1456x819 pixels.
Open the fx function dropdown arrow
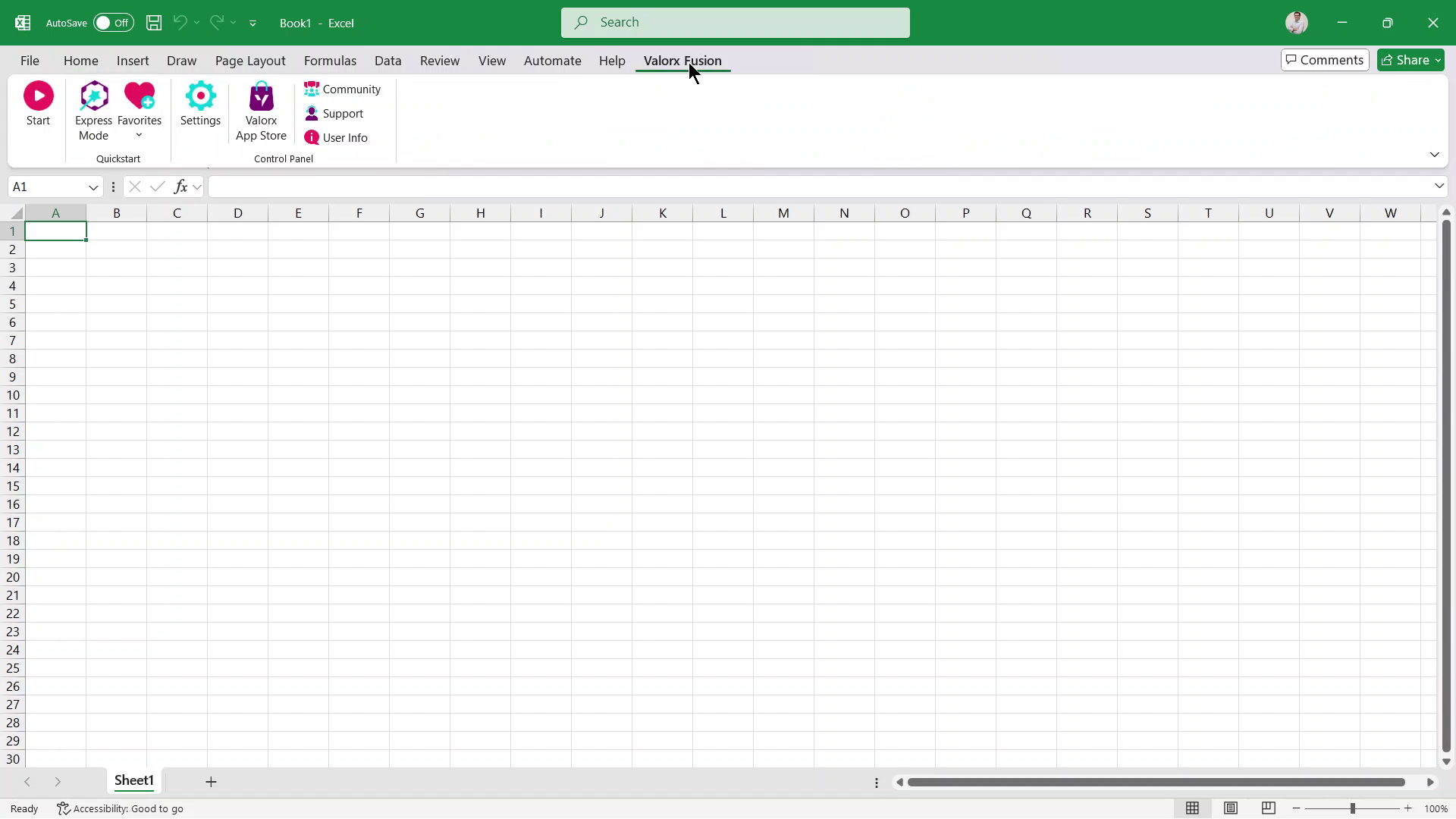pos(197,187)
